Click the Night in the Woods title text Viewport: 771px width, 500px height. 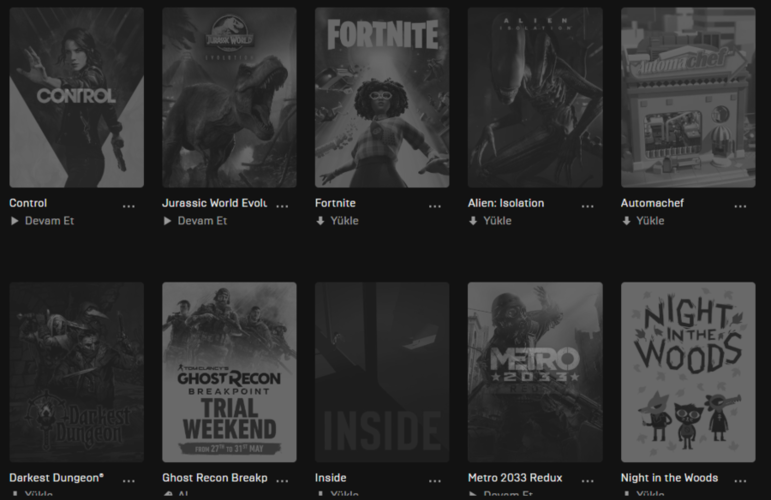click(669, 478)
